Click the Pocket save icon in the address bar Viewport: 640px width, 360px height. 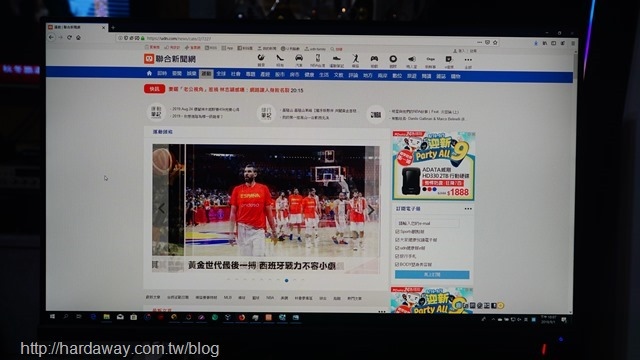pyautogui.click(x=487, y=42)
